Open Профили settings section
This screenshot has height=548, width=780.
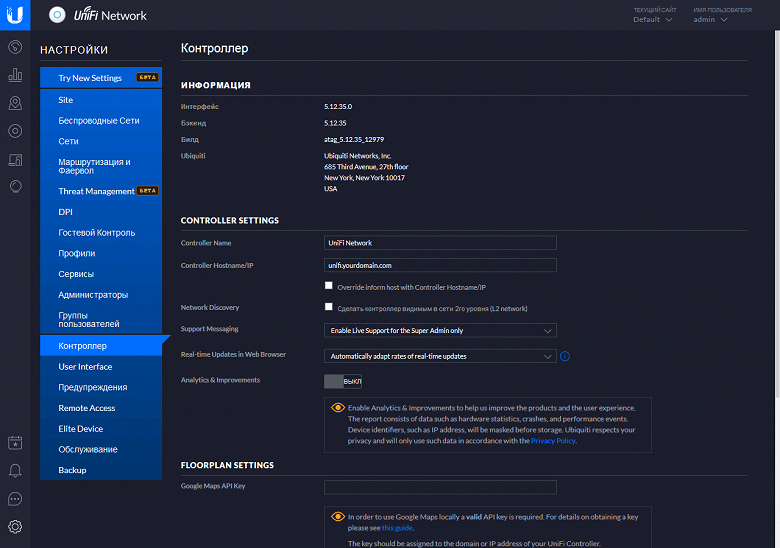pyautogui.click(x=101, y=253)
